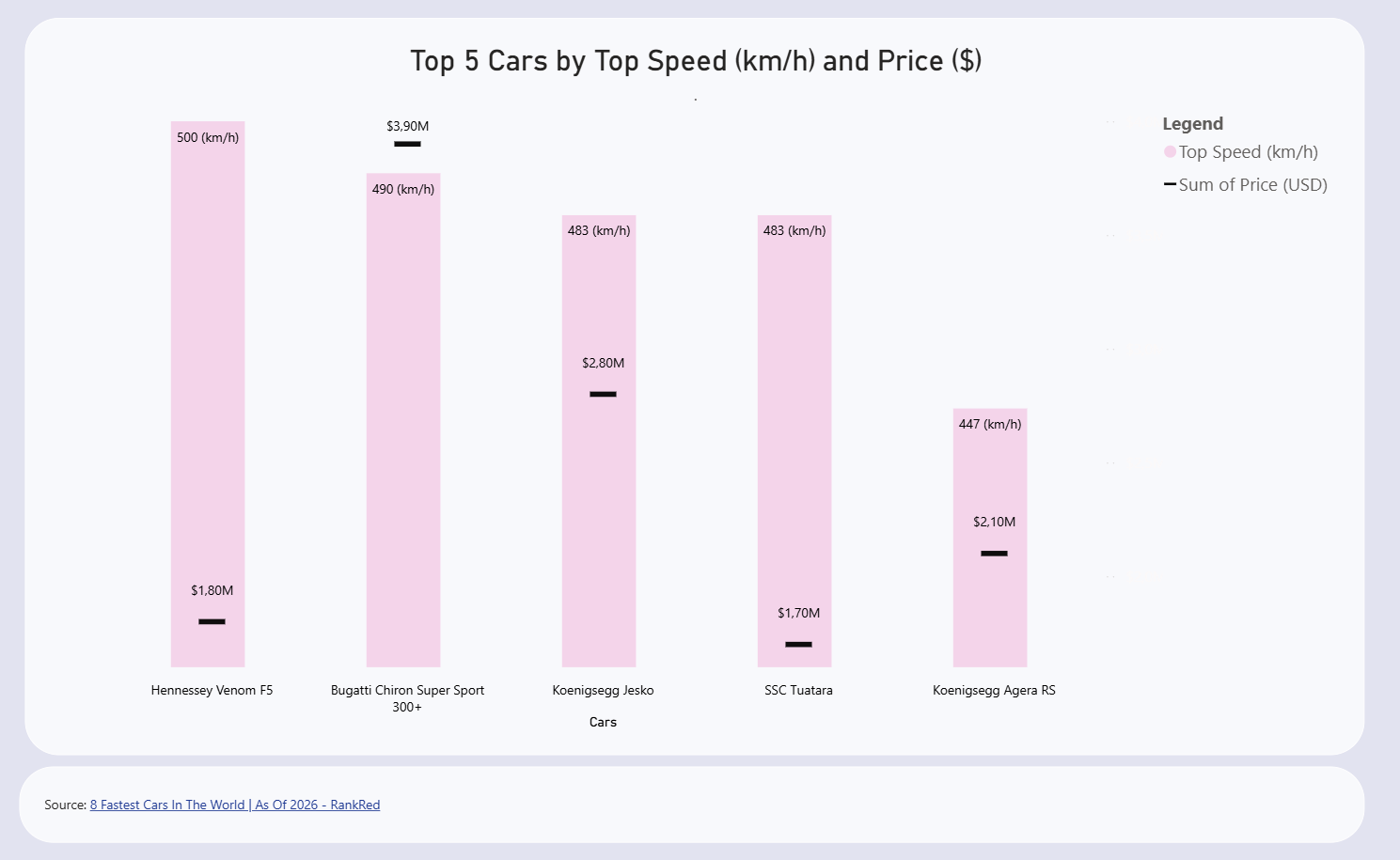Open the RankRed 8 Fastest Cars source link
Viewport: 1400px width, 860px height.
pos(235,805)
